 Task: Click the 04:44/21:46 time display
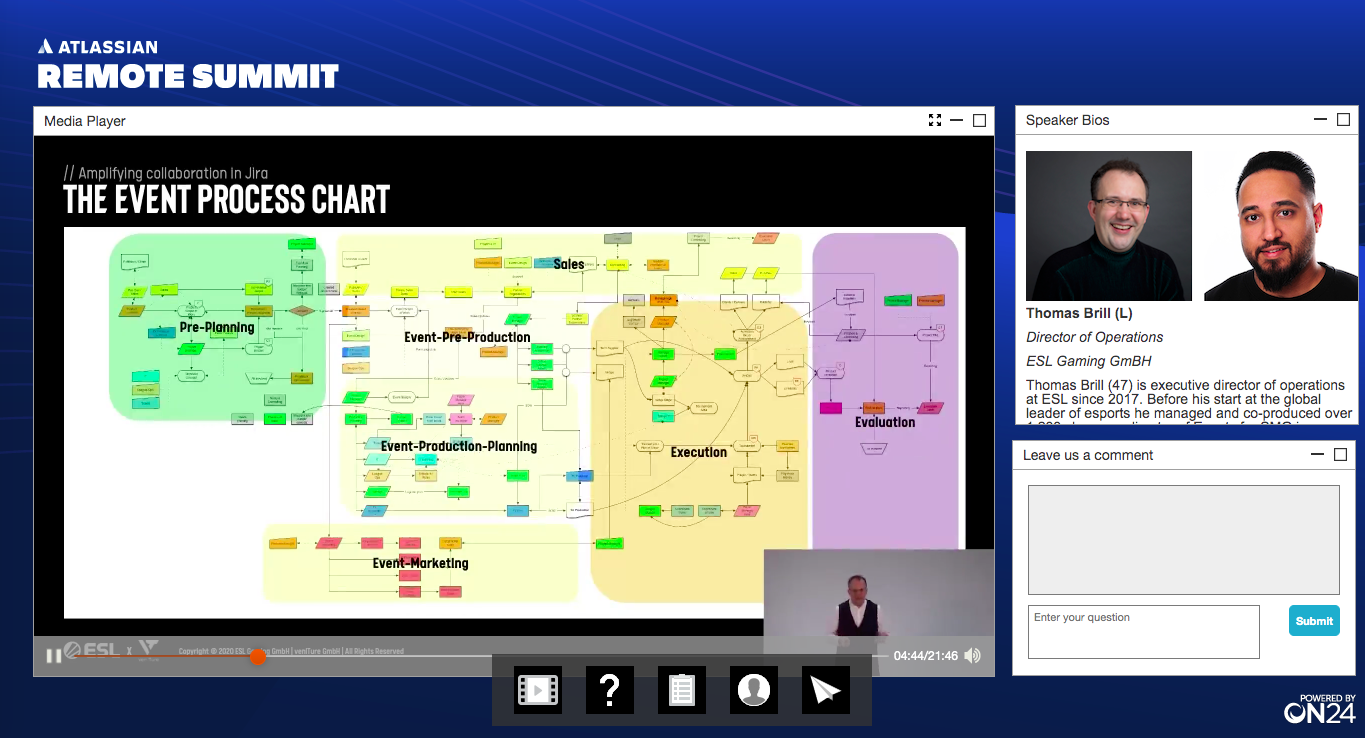(x=926, y=656)
